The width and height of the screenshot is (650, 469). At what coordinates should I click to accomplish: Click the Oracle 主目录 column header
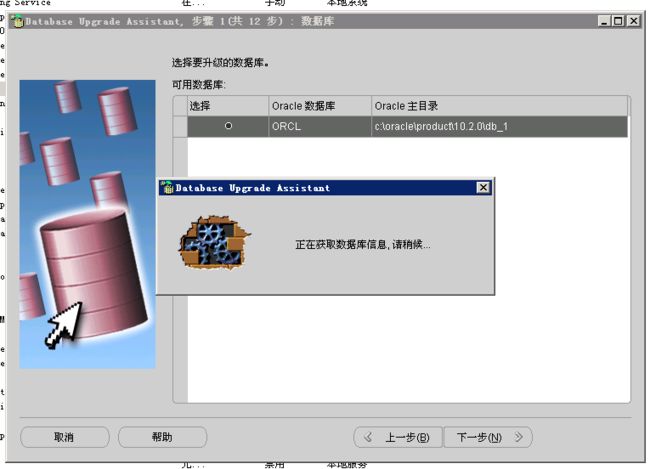(500, 106)
